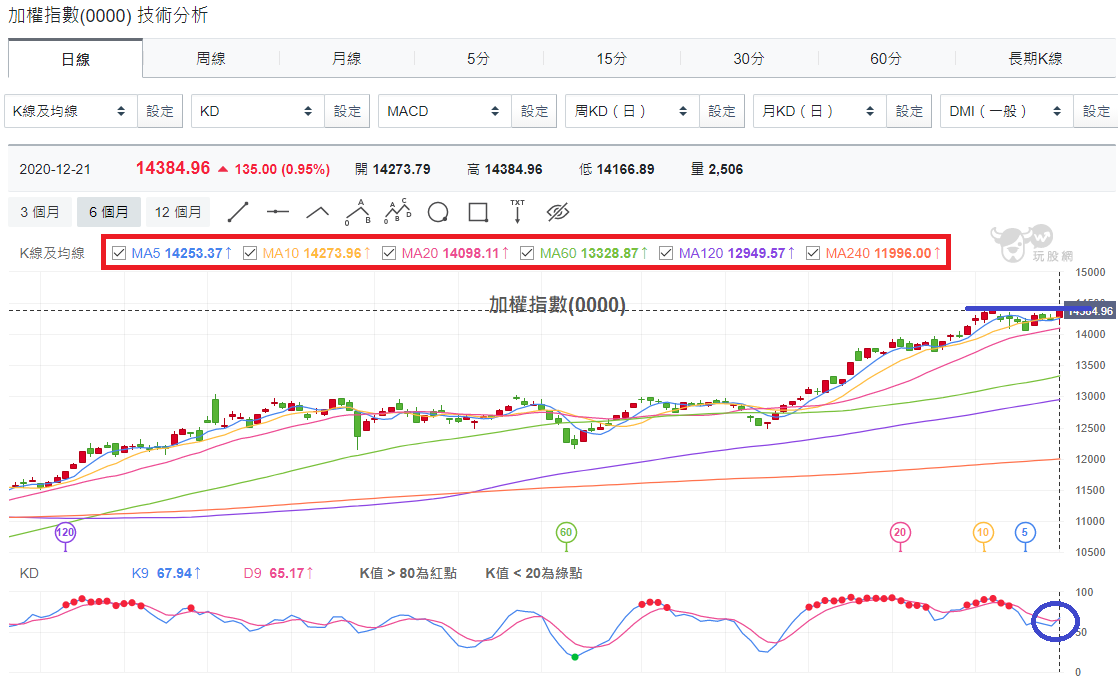The width and height of the screenshot is (1118, 676).
Task: Select the TXT text annotation tool
Action: [x=518, y=212]
